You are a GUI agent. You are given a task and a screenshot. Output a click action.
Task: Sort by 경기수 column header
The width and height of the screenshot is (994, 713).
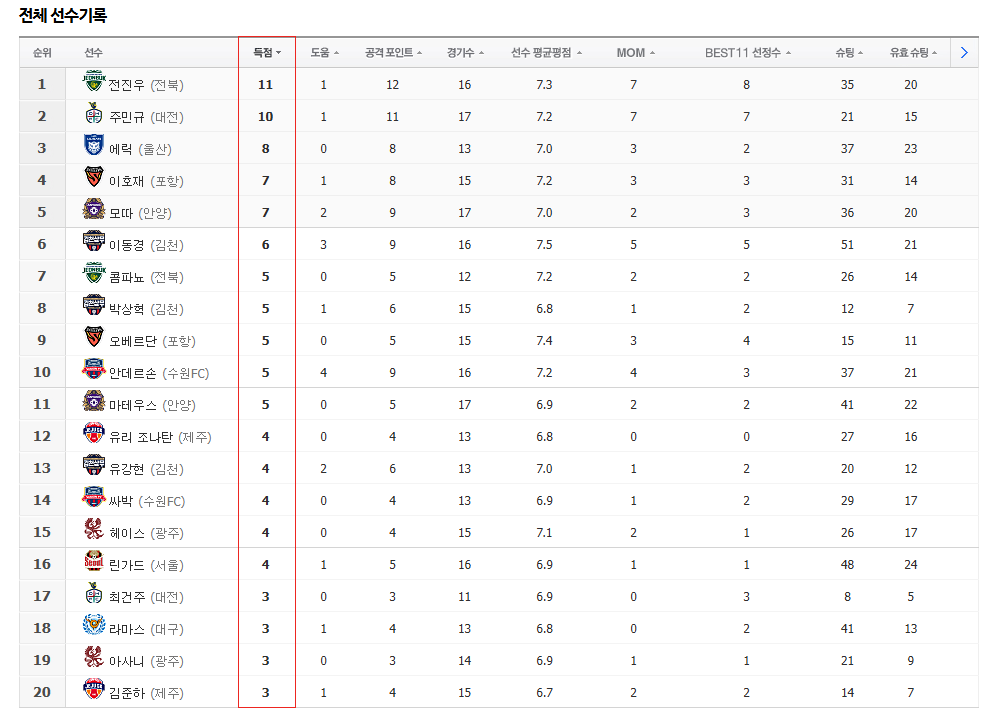(x=465, y=52)
